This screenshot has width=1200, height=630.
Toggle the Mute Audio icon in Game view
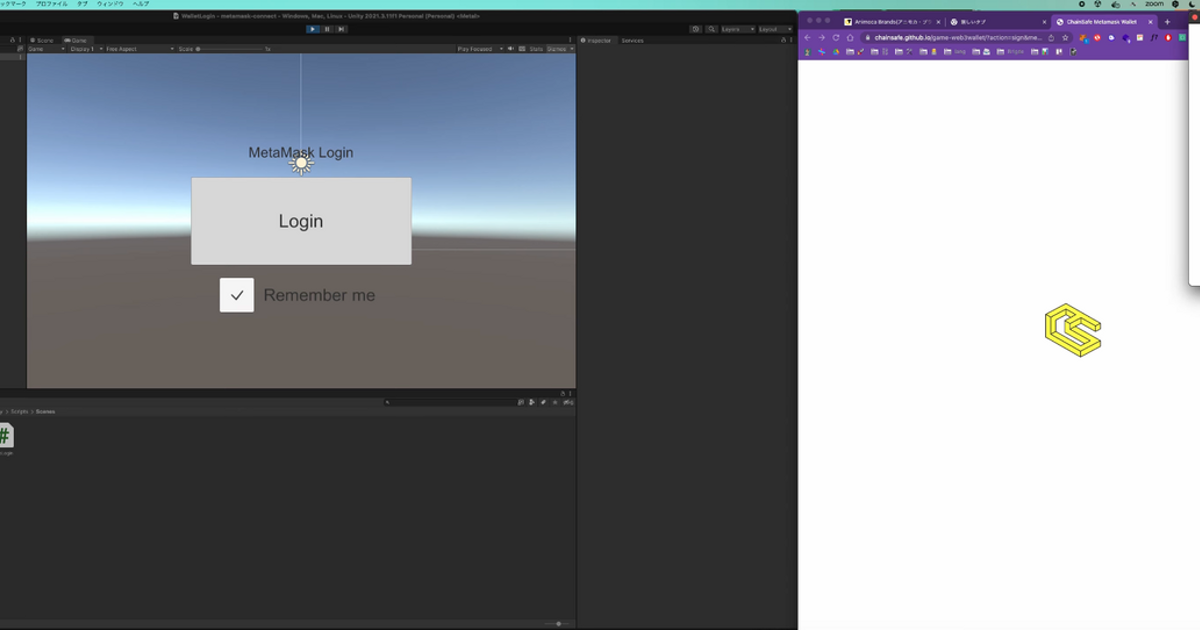point(511,49)
